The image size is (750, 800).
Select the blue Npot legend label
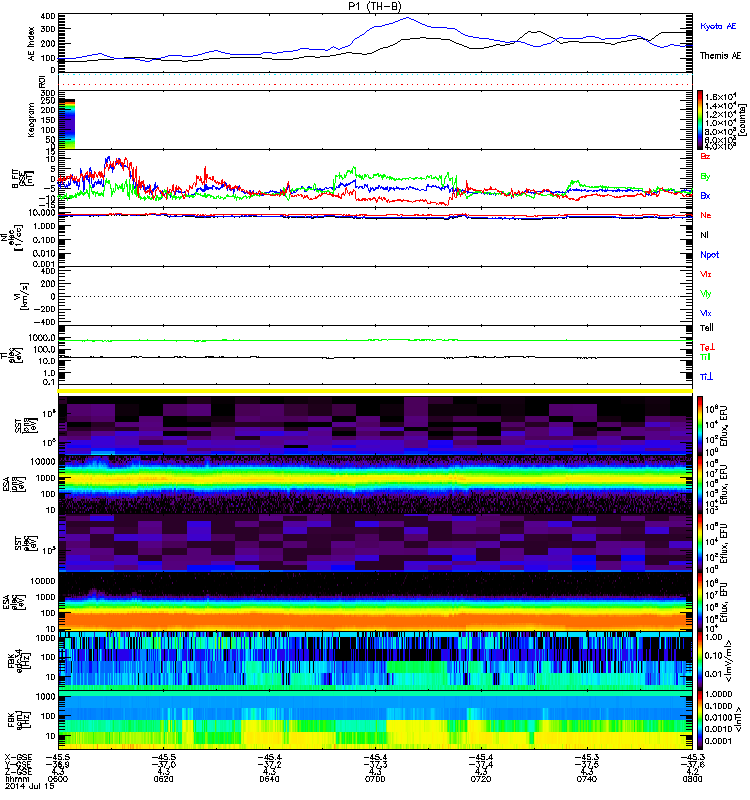pyautogui.click(x=710, y=255)
